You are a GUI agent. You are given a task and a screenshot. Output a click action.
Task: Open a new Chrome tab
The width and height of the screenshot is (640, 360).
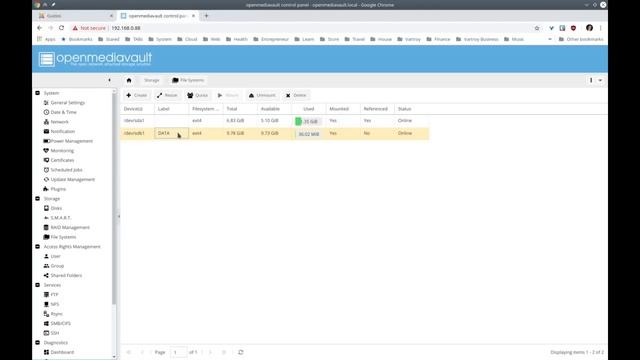[x=207, y=16]
